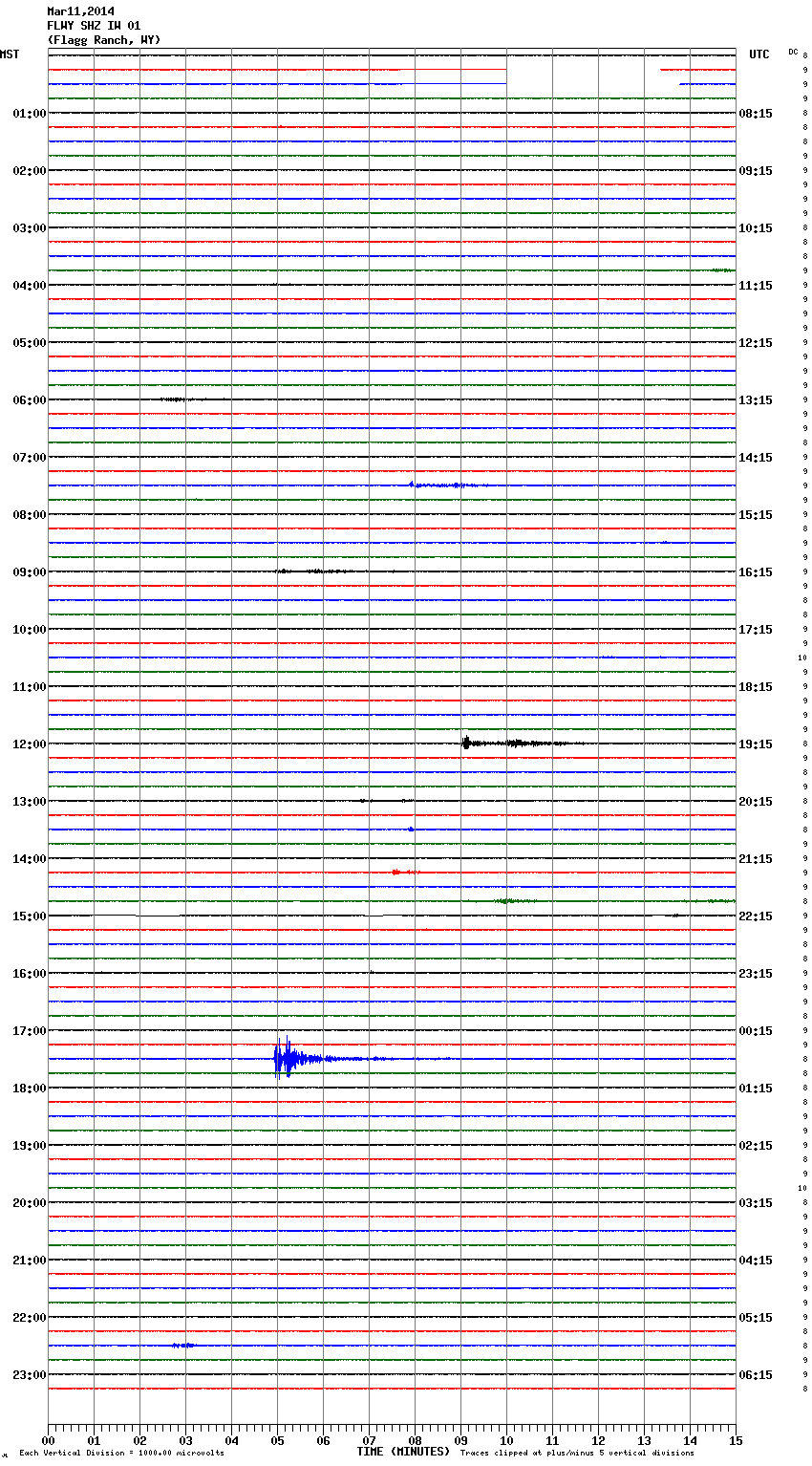Select the 19:00 MST time label
Viewport: 812px width, 1466px height.
pos(30,1146)
